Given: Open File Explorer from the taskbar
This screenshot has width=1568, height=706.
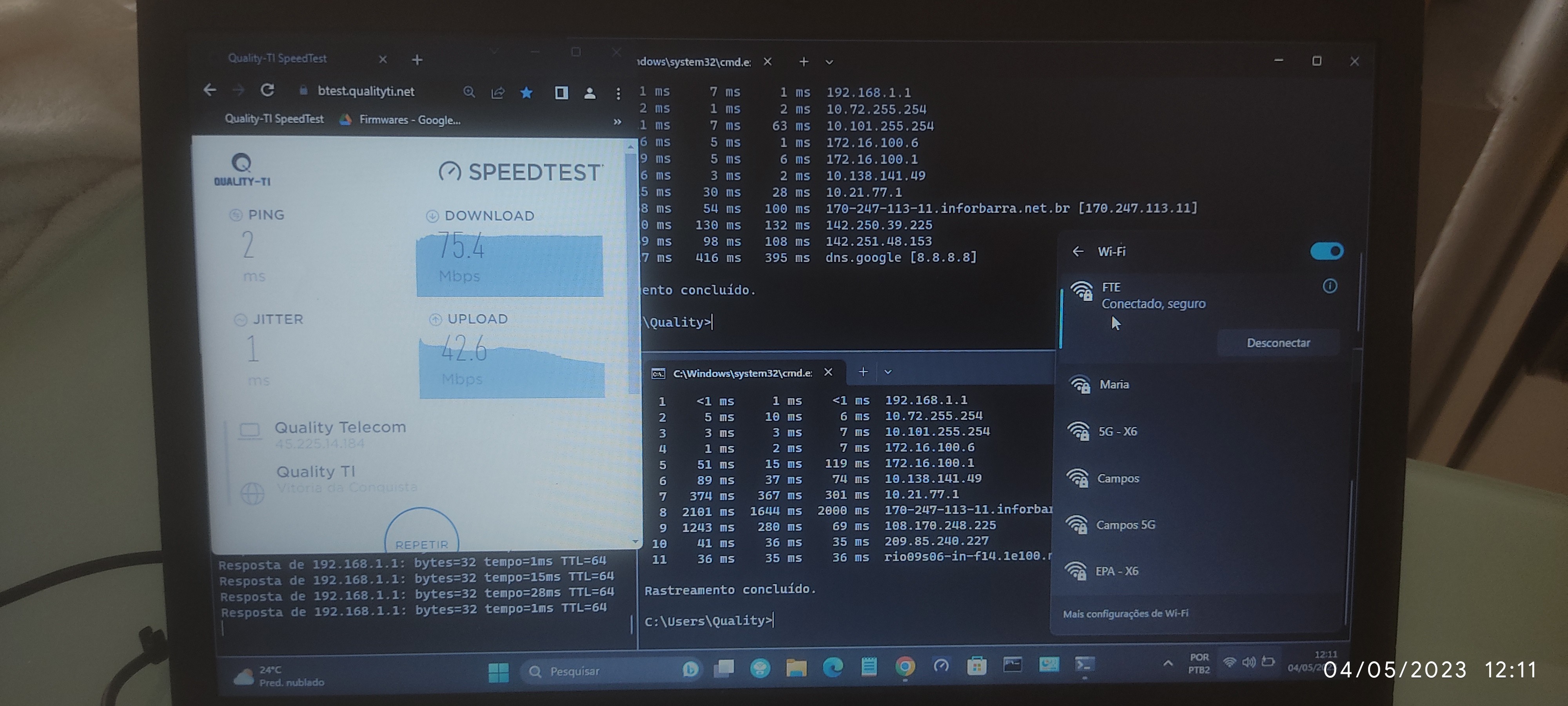Looking at the screenshot, I should pos(796,668).
